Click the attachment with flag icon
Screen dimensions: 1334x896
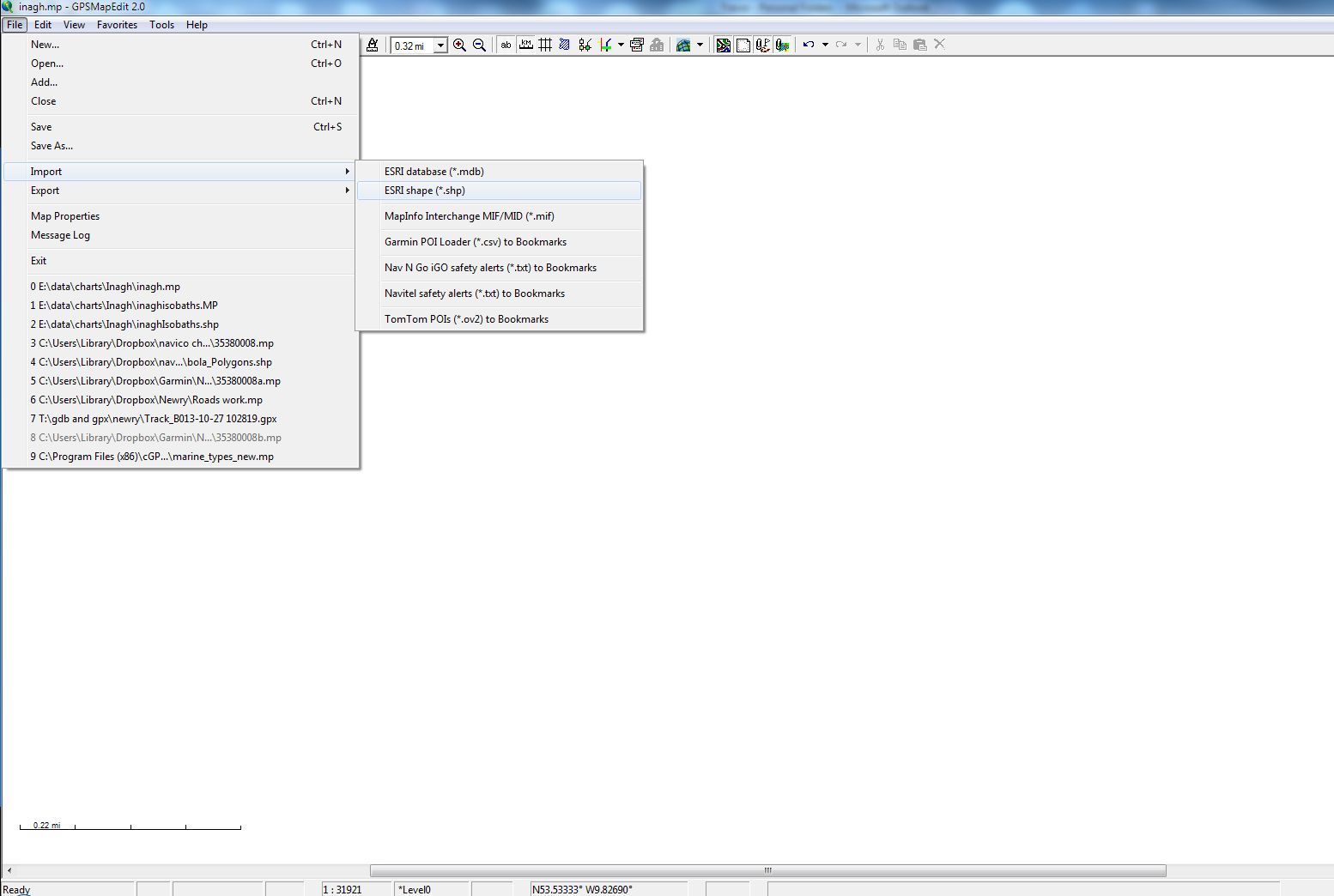click(x=762, y=45)
